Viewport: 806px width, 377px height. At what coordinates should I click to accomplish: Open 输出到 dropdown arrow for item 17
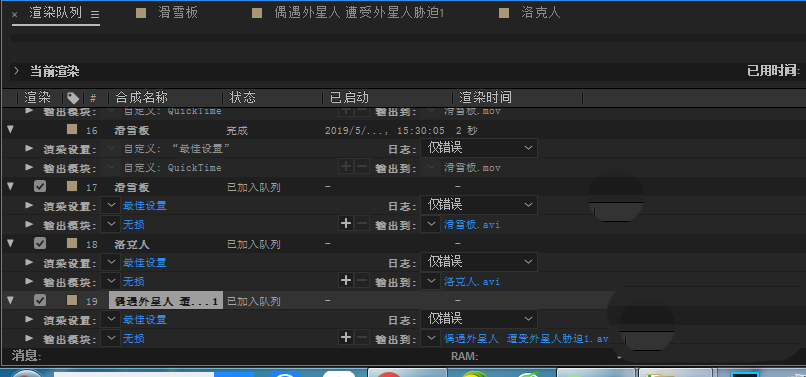click(431, 224)
